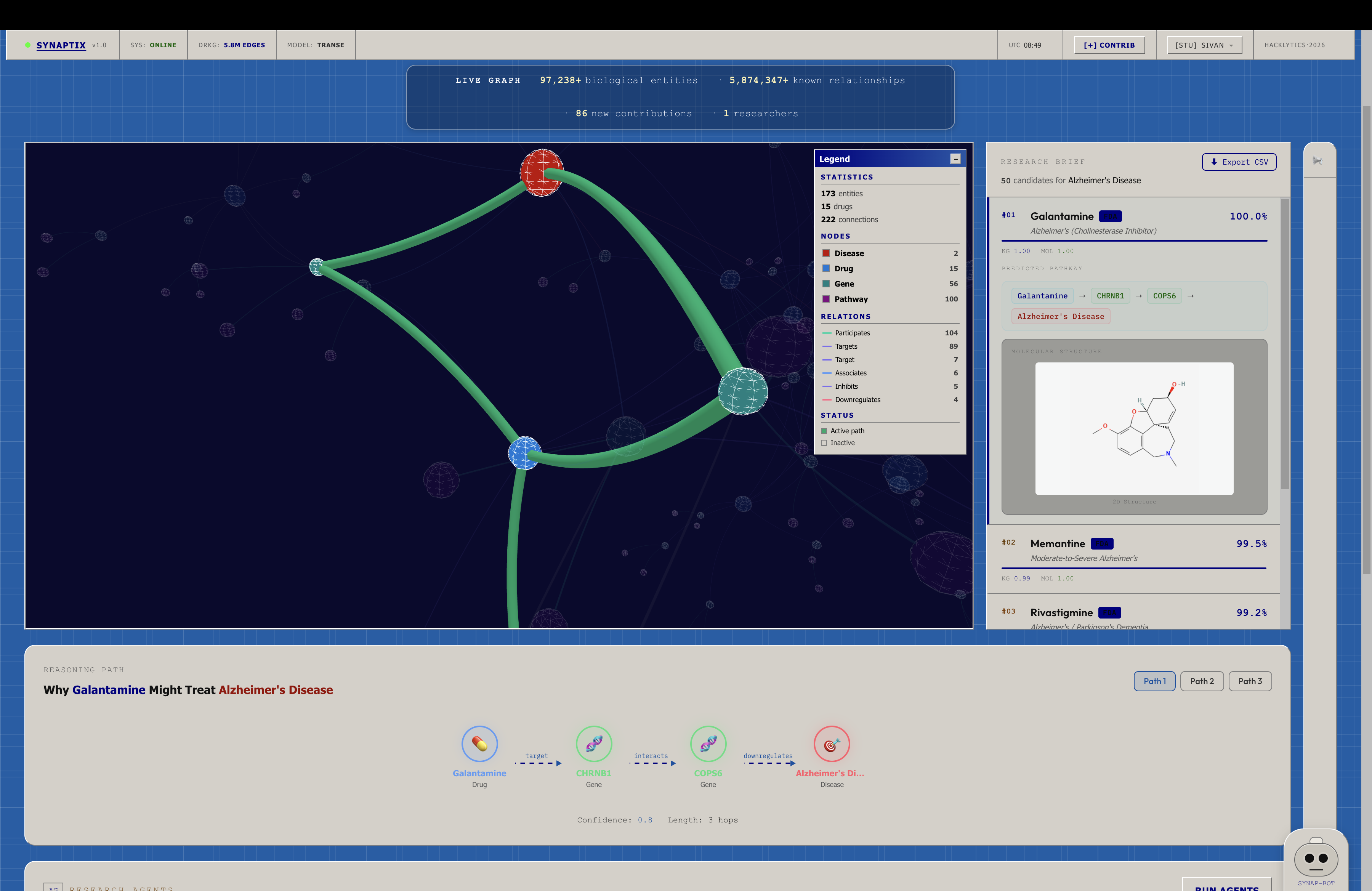Toggle the Pathway node type in legend
The width and height of the screenshot is (1372, 891).
(x=850, y=299)
